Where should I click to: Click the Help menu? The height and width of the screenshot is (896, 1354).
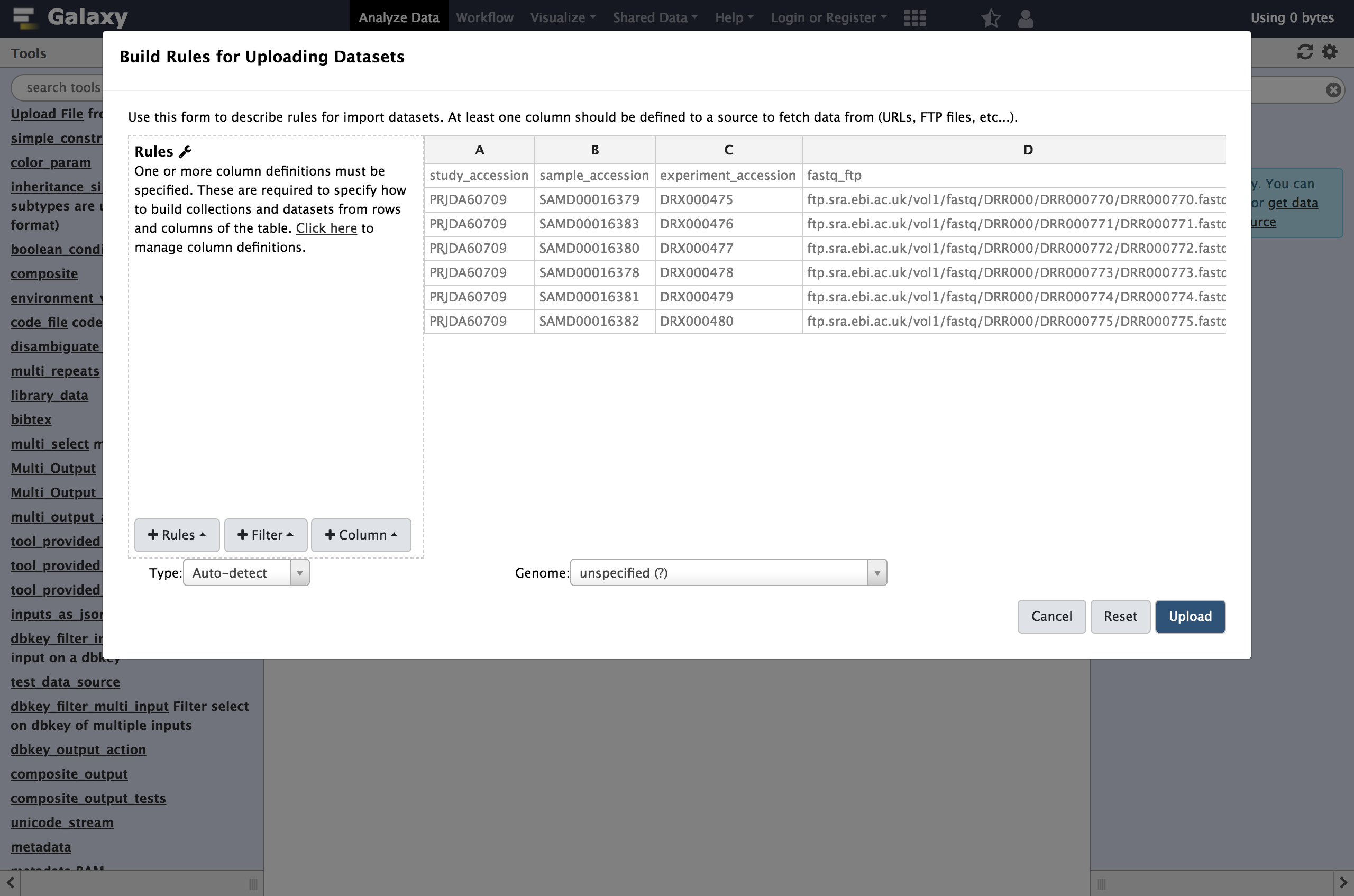[x=732, y=16]
